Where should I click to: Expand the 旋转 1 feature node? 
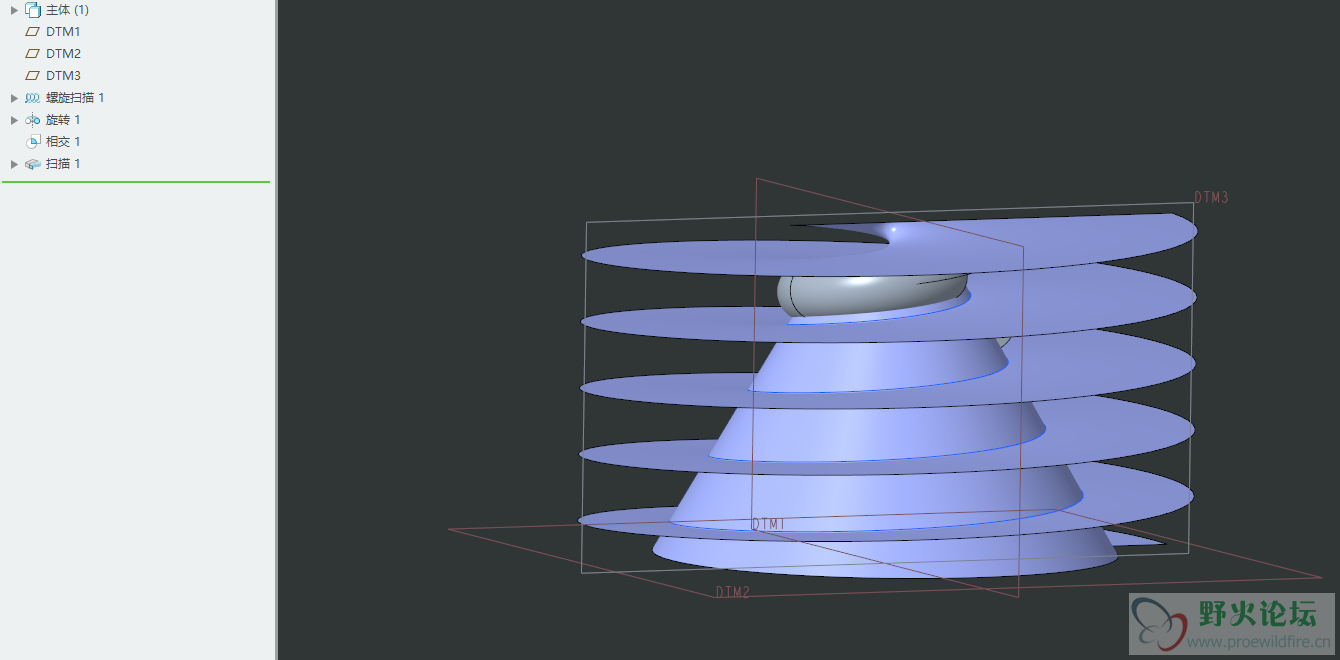14,120
